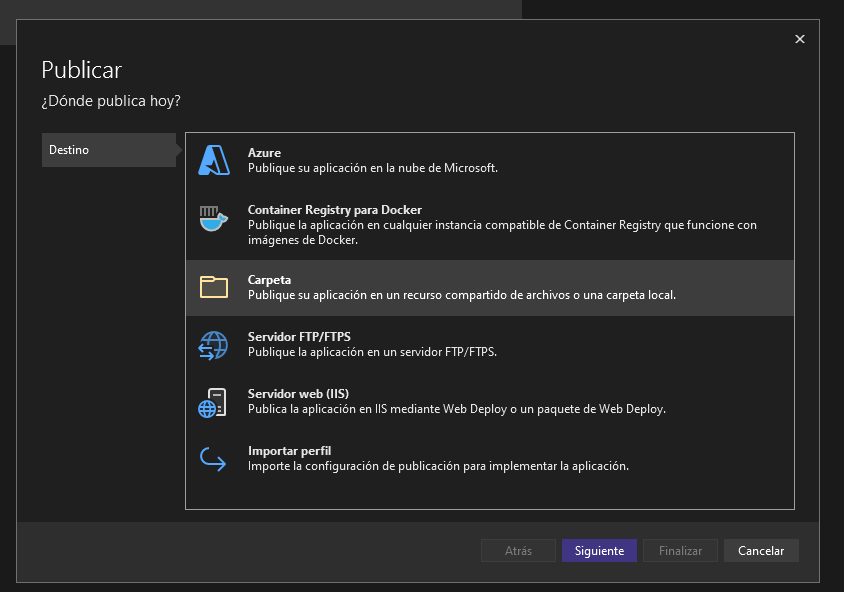Choose Container Registry para Docker as destination
Image resolution: width=844 pixels, height=592 pixels.
(x=450, y=220)
